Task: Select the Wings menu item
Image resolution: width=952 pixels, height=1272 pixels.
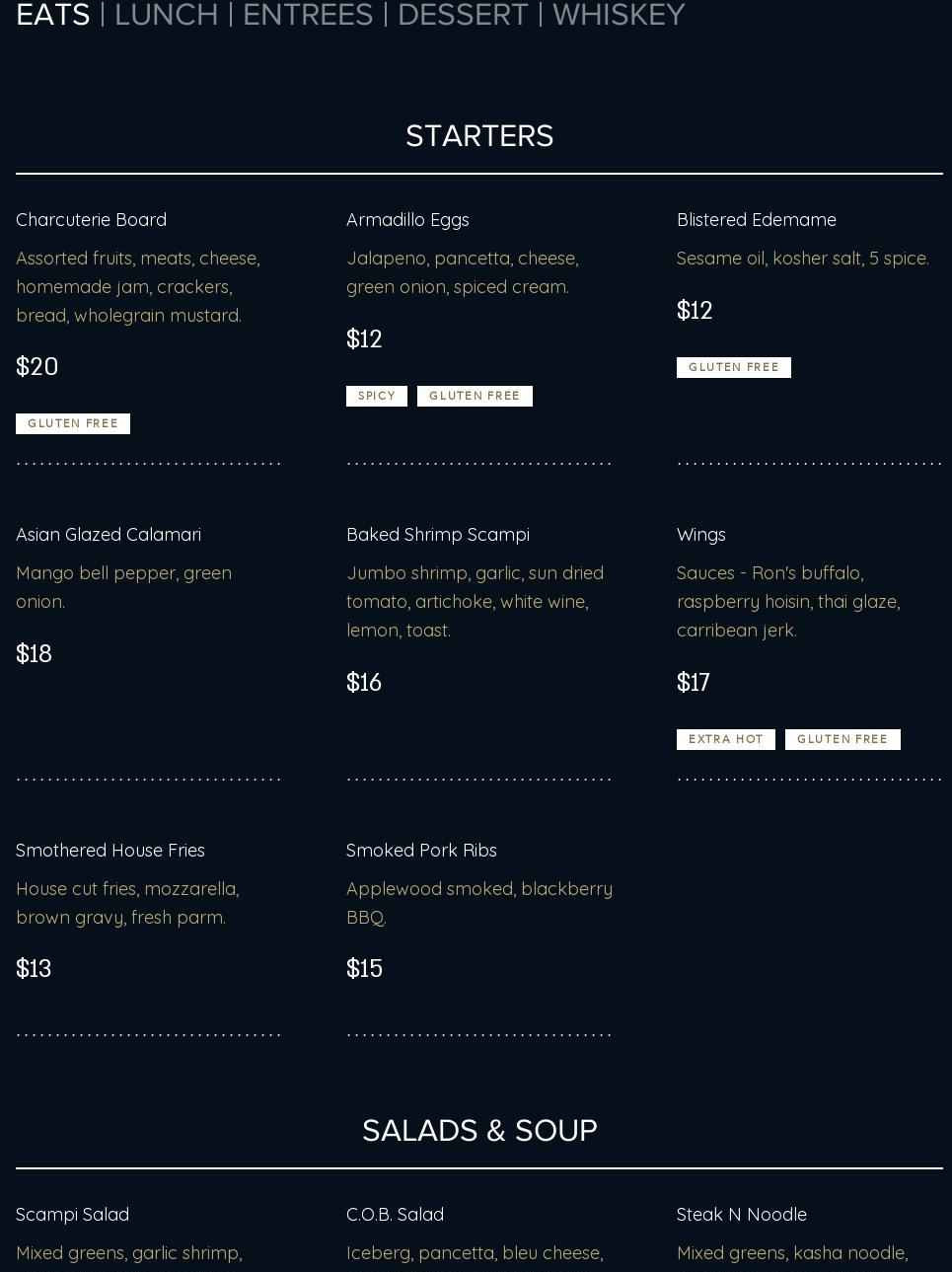Action: tap(700, 534)
